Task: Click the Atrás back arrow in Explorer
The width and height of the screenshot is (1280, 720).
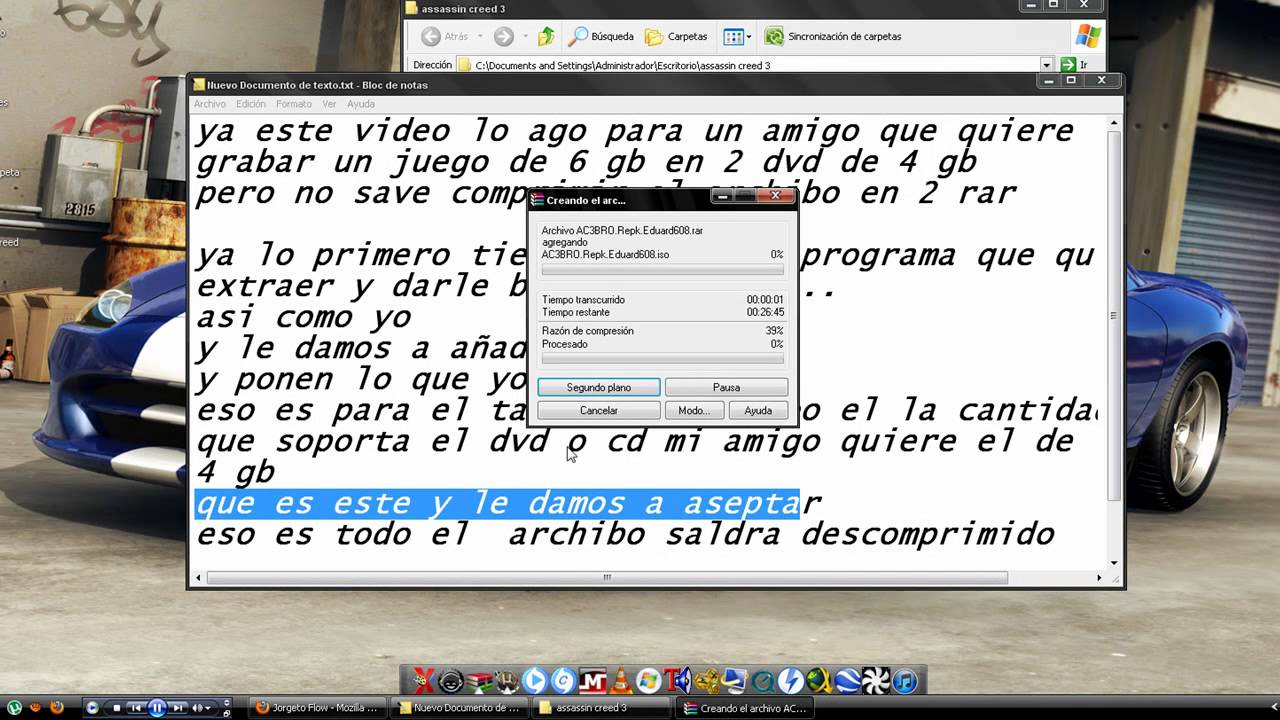Action: 430,36
